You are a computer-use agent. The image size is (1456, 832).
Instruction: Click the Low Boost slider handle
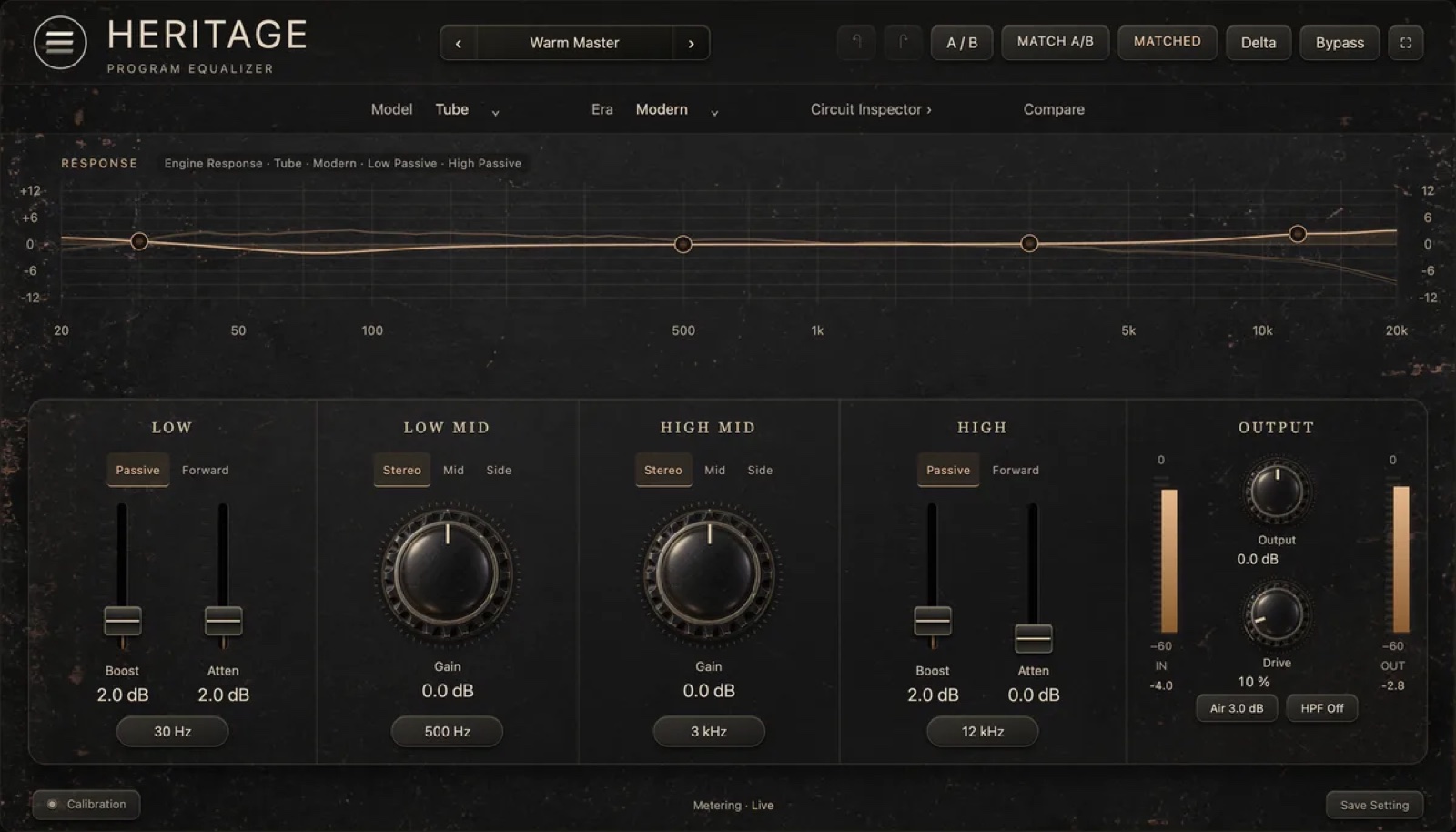(x=123, y=621)
